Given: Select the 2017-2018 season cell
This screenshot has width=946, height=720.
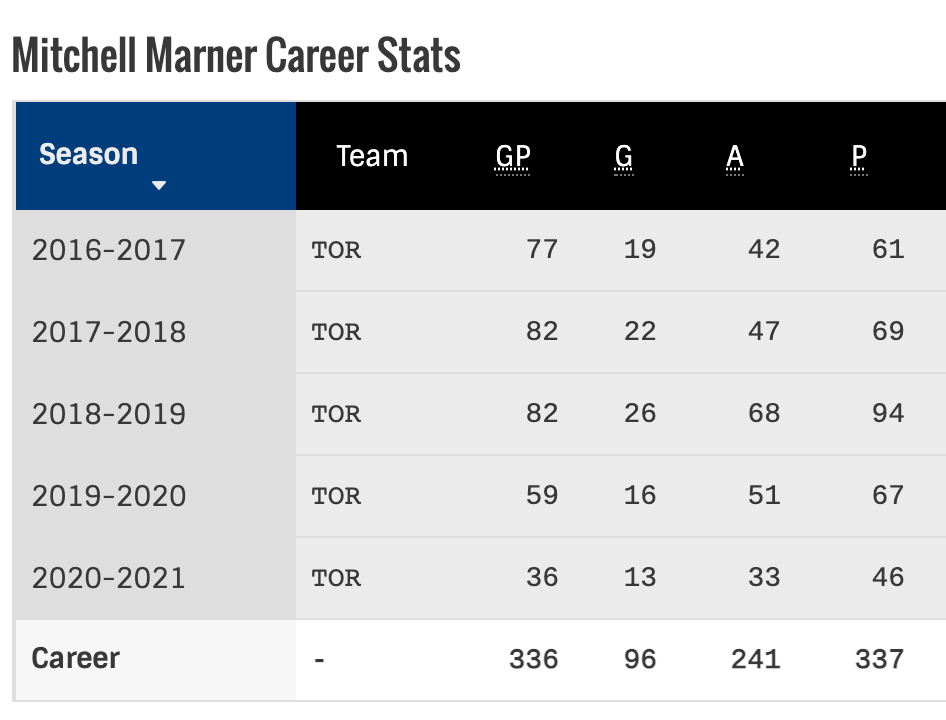Looking at the screenshot, I should (109, 331).
